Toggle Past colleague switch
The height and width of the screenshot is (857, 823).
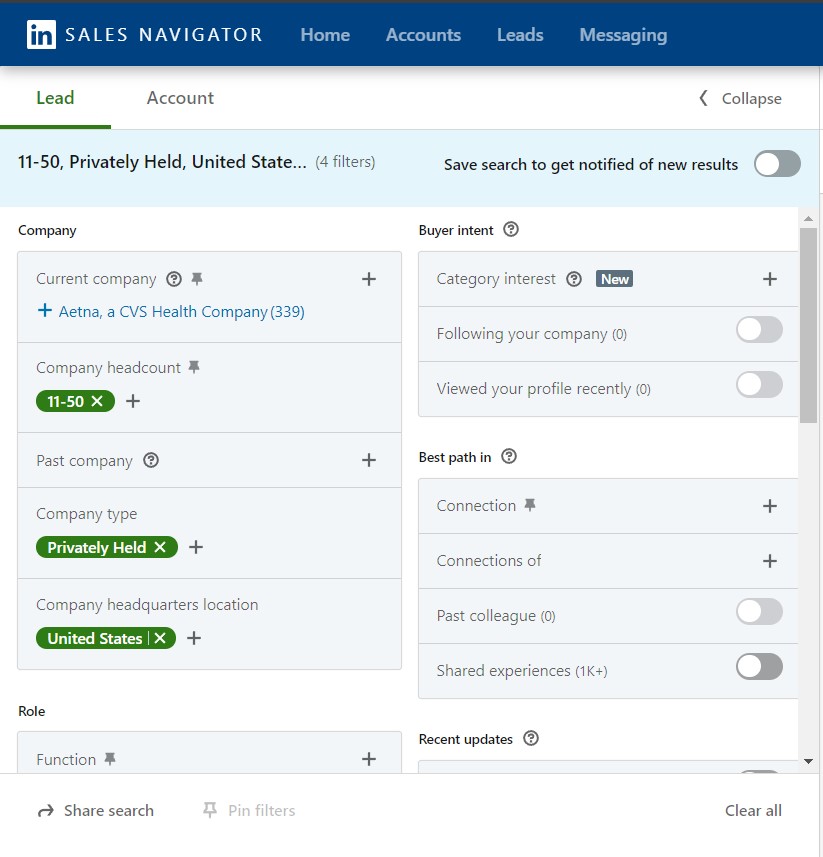click(x=759, y=612)
